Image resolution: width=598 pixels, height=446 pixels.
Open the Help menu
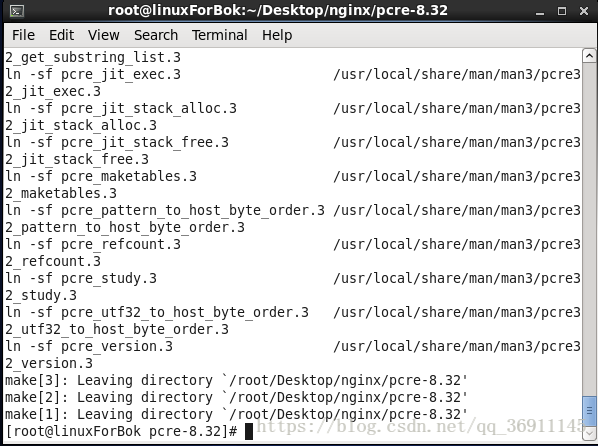pyautogui.click(x=277, y=35)
